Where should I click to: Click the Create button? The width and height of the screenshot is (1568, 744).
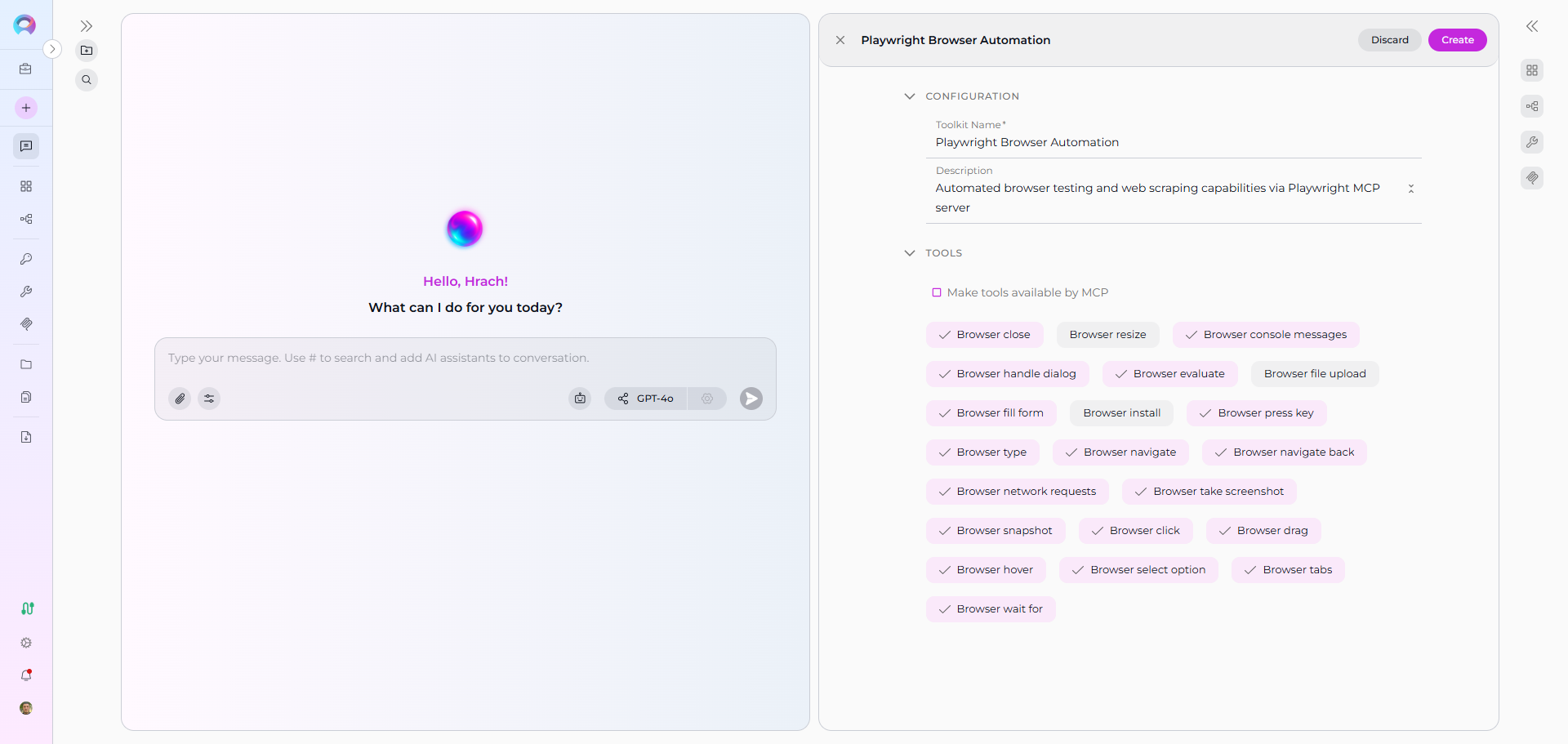point(1457,40)
